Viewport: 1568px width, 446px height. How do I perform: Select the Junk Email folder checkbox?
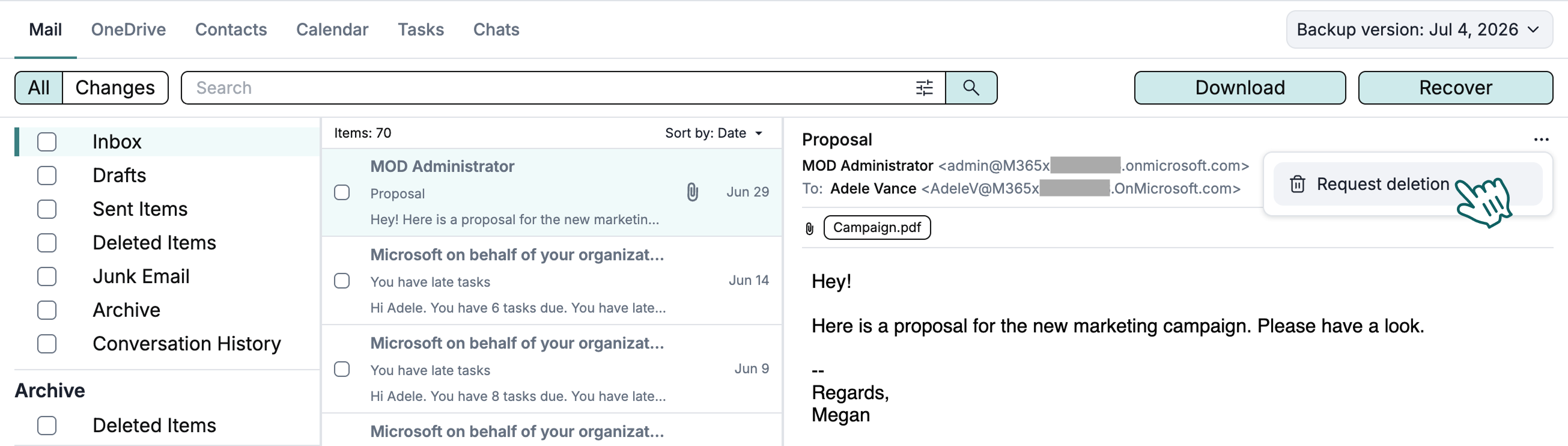tap(47, 276)
